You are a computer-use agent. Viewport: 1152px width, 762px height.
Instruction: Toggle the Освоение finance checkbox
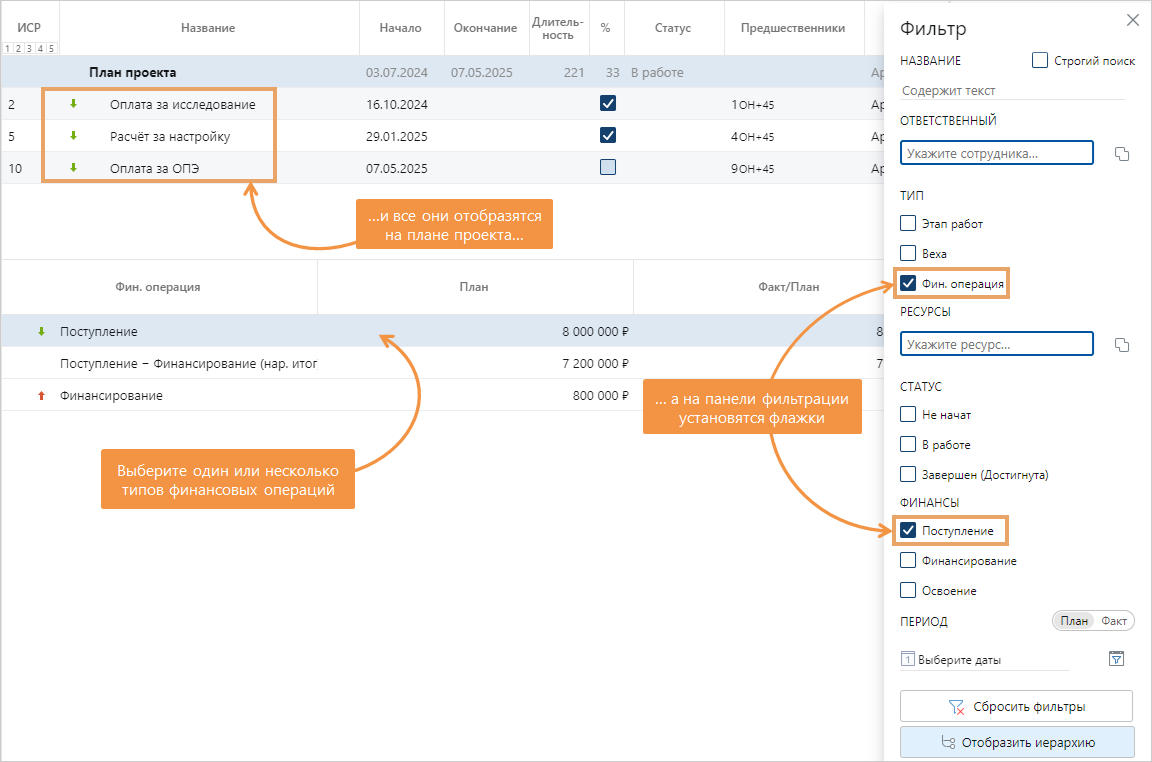click(x=908, y=591)
